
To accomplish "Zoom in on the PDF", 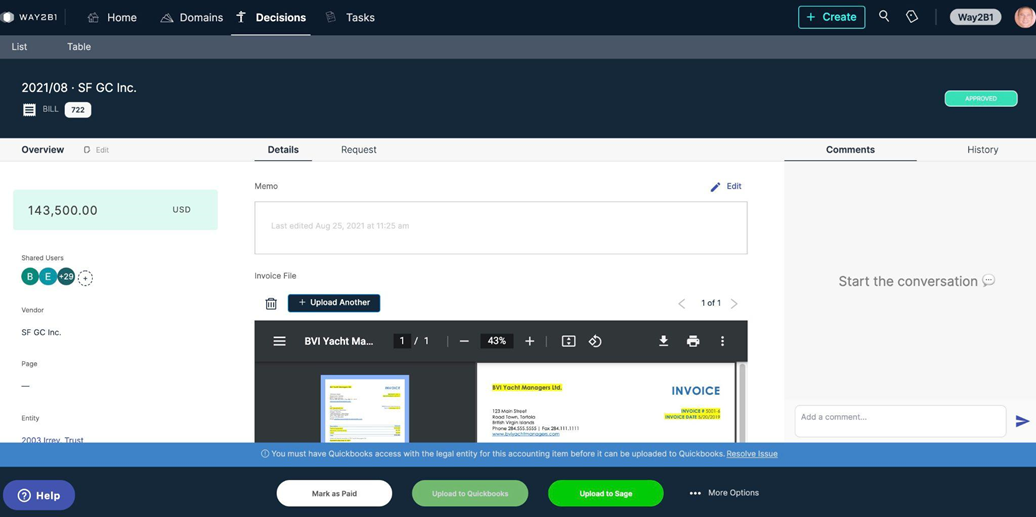I will coord(530,341).
